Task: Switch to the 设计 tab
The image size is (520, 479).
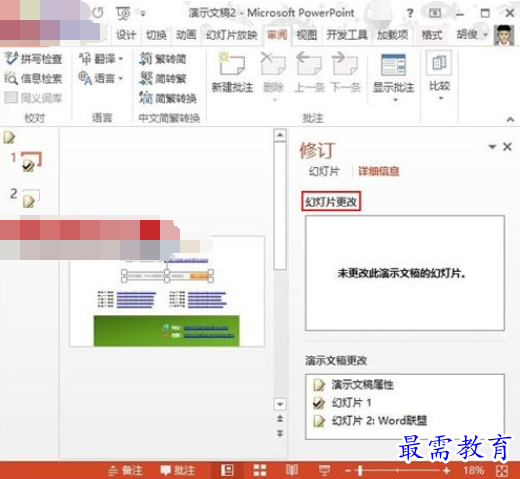Action: (126, 35)
